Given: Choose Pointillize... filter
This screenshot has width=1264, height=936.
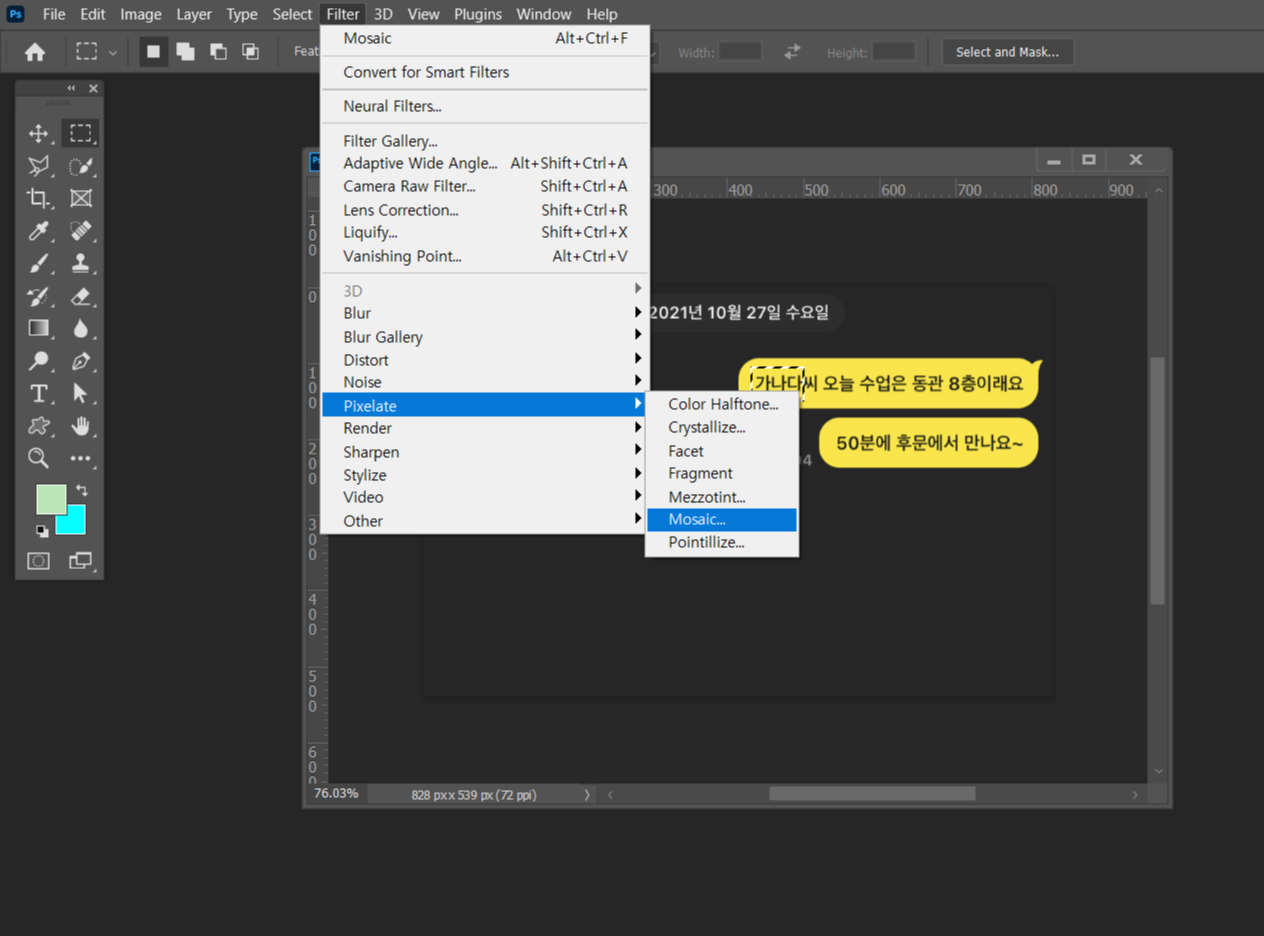Looking at the screenshot, I should tap(722, 543).
